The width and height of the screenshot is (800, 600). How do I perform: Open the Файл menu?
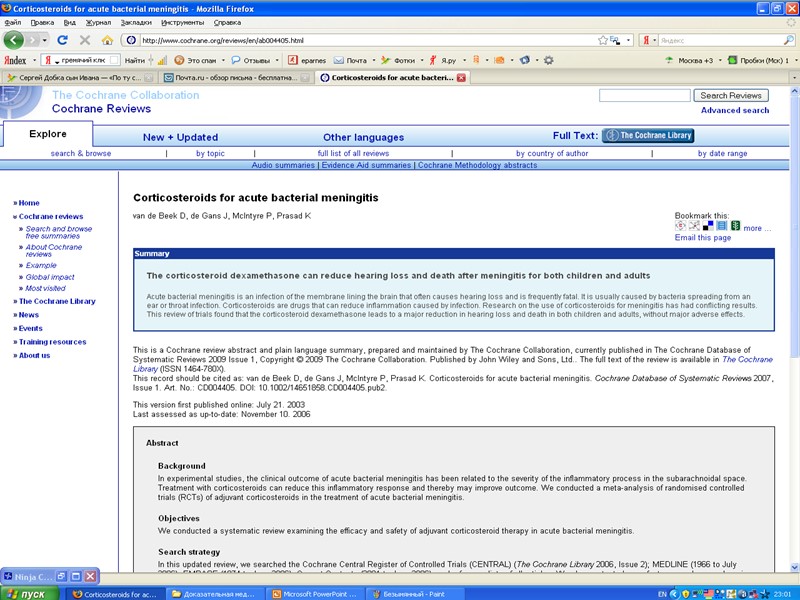tap(13, 22)
